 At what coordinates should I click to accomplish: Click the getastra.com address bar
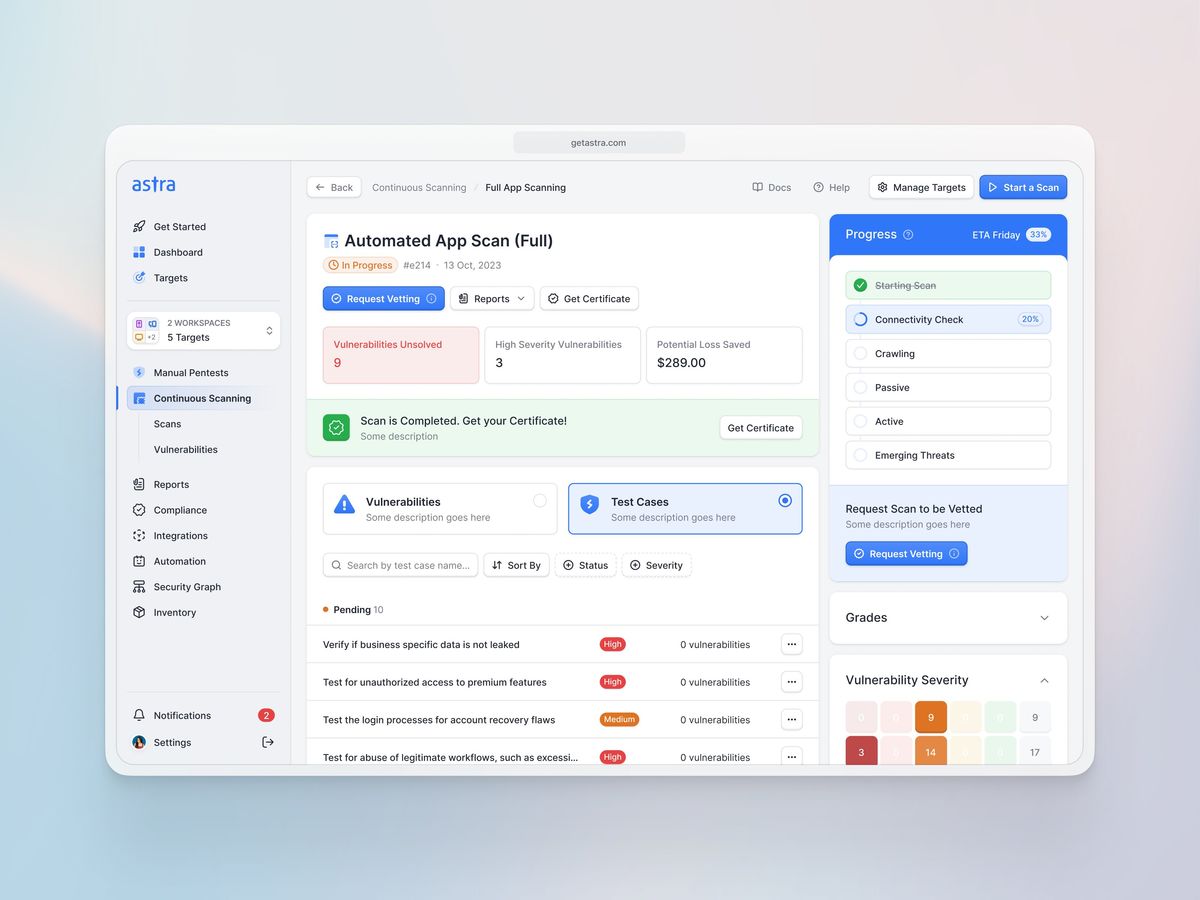(599, 142)
